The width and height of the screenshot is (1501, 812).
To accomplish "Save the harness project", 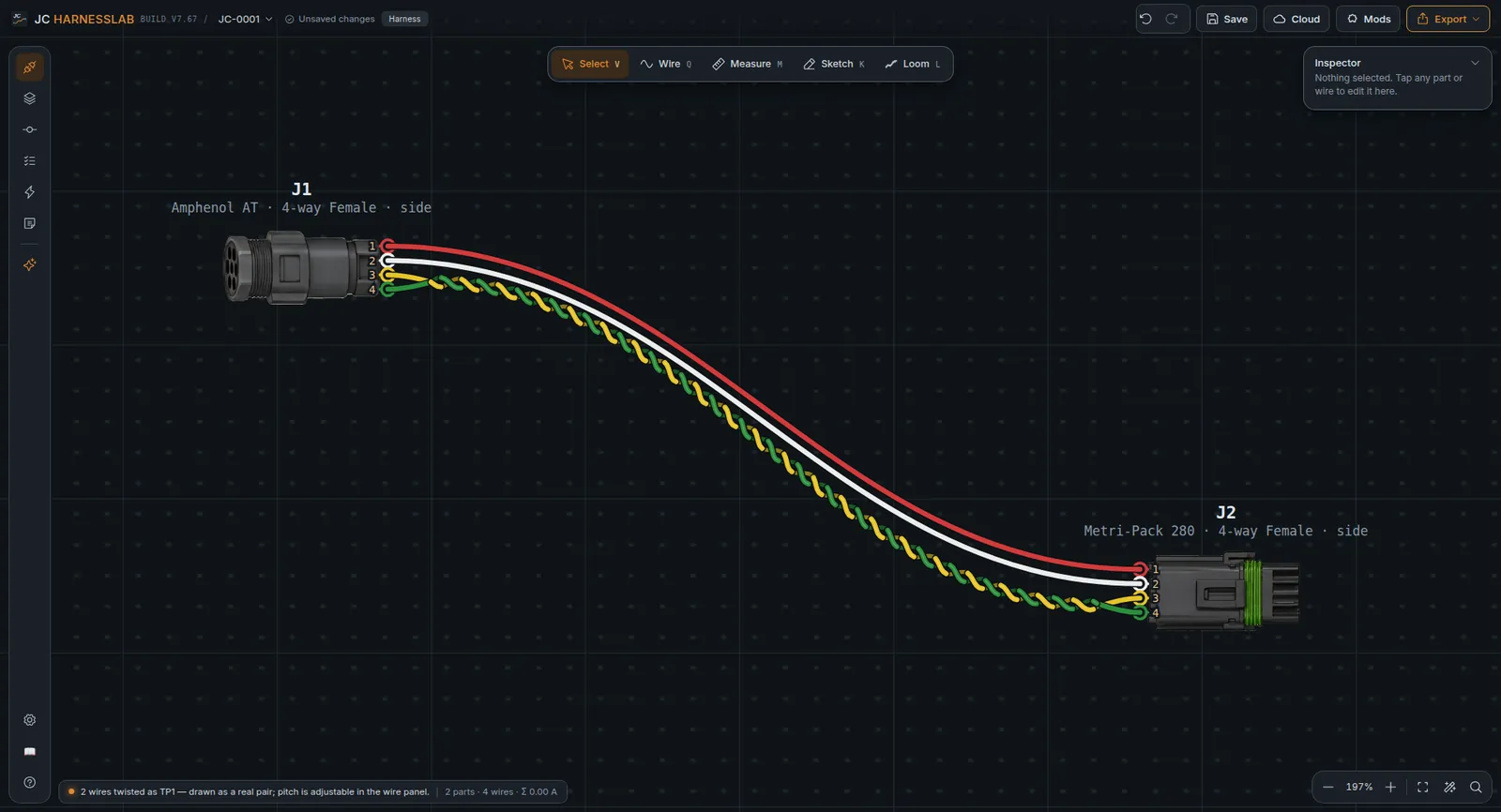I will (1227, 19).
